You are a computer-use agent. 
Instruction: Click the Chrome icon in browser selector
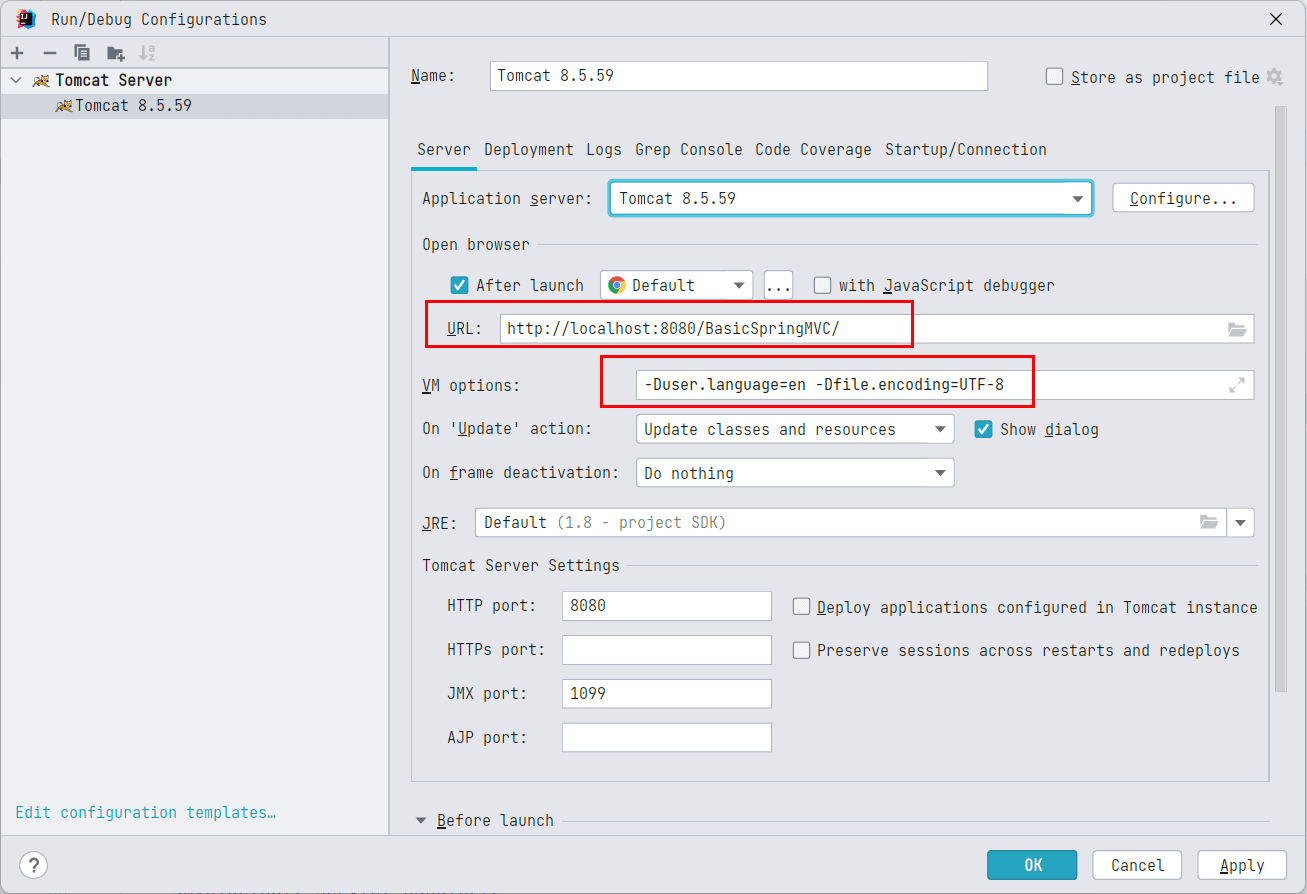pyautogui.click(x=617, y=285)
